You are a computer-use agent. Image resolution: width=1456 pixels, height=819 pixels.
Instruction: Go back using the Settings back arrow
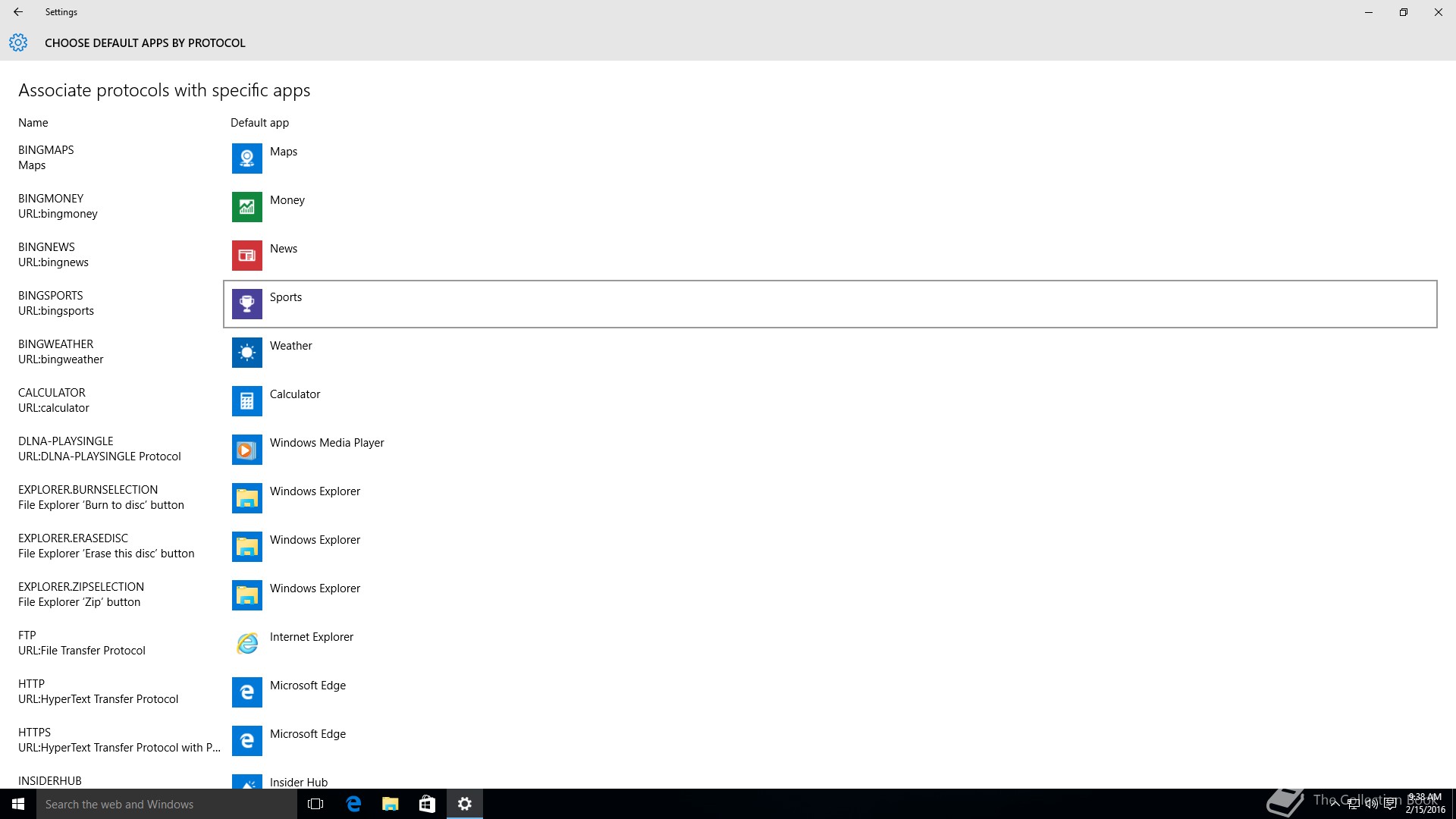[x=18, y=12]
